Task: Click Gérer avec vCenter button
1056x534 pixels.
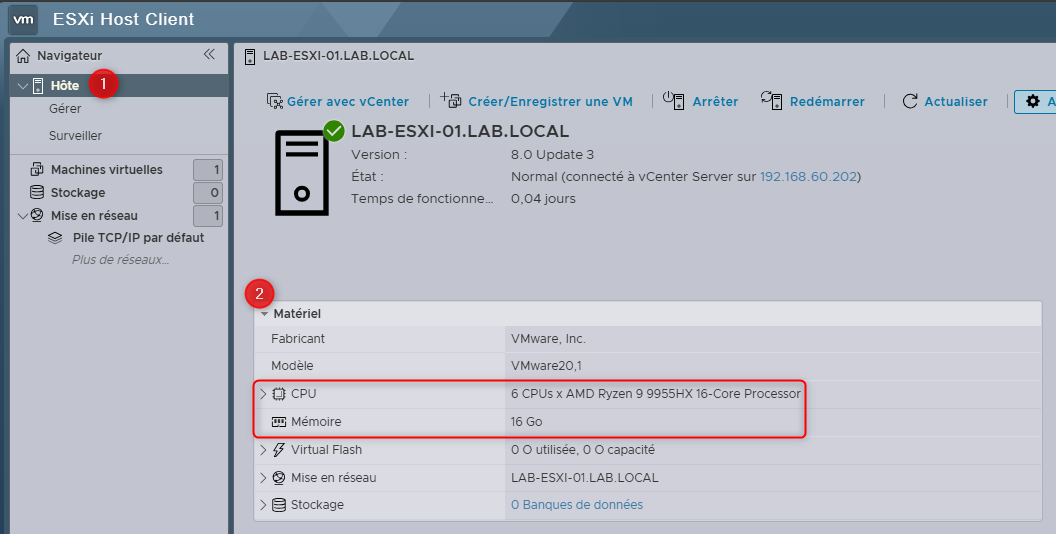Action: click(338, 101)
